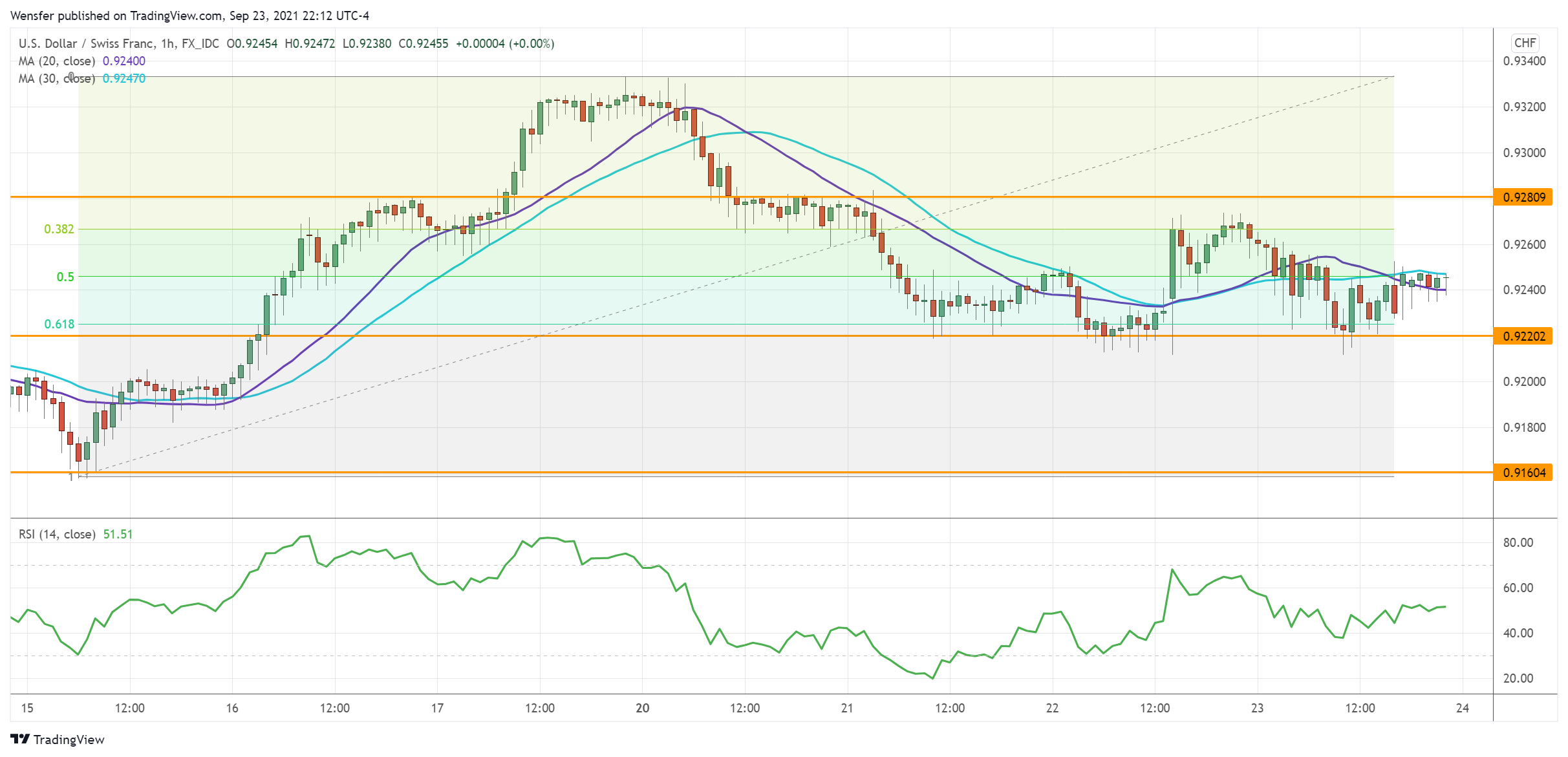The image size is (1568, 757).
Task: Click the MA (30, close) indicator label
Action: (x=57, y=78)
